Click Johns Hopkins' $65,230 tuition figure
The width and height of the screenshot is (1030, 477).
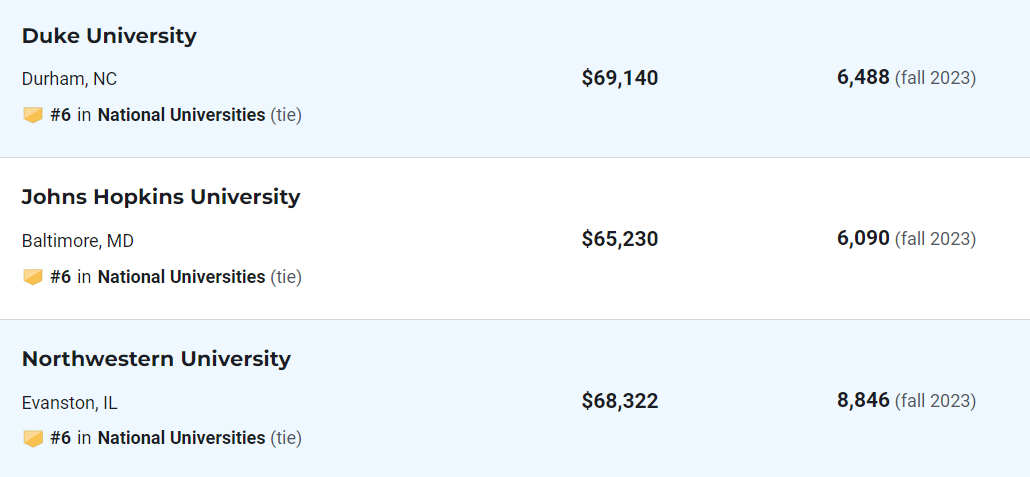coord(619,239)
